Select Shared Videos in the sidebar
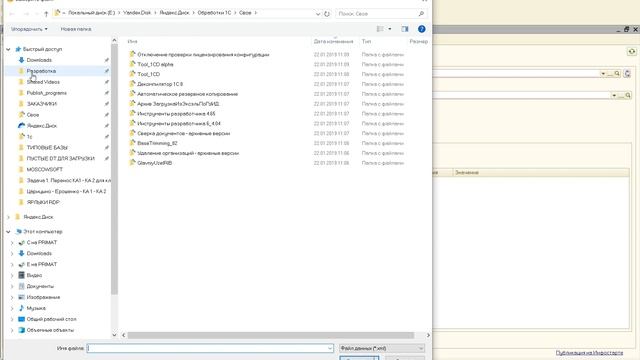Image resolution: width=640 pixels, height=360 pixels. pyautogui.click(x=43, y=82)
